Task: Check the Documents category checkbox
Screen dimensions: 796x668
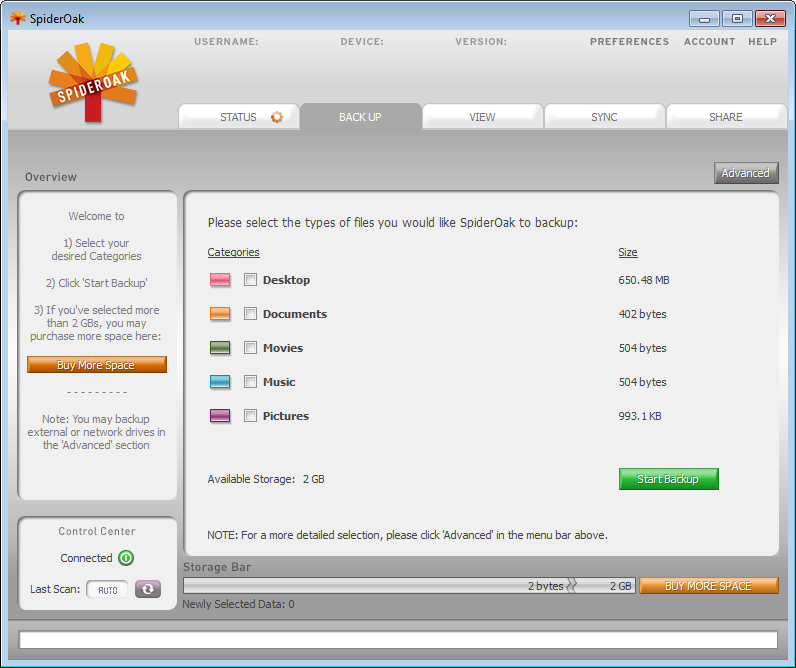Action: click(x=251, y=315)
